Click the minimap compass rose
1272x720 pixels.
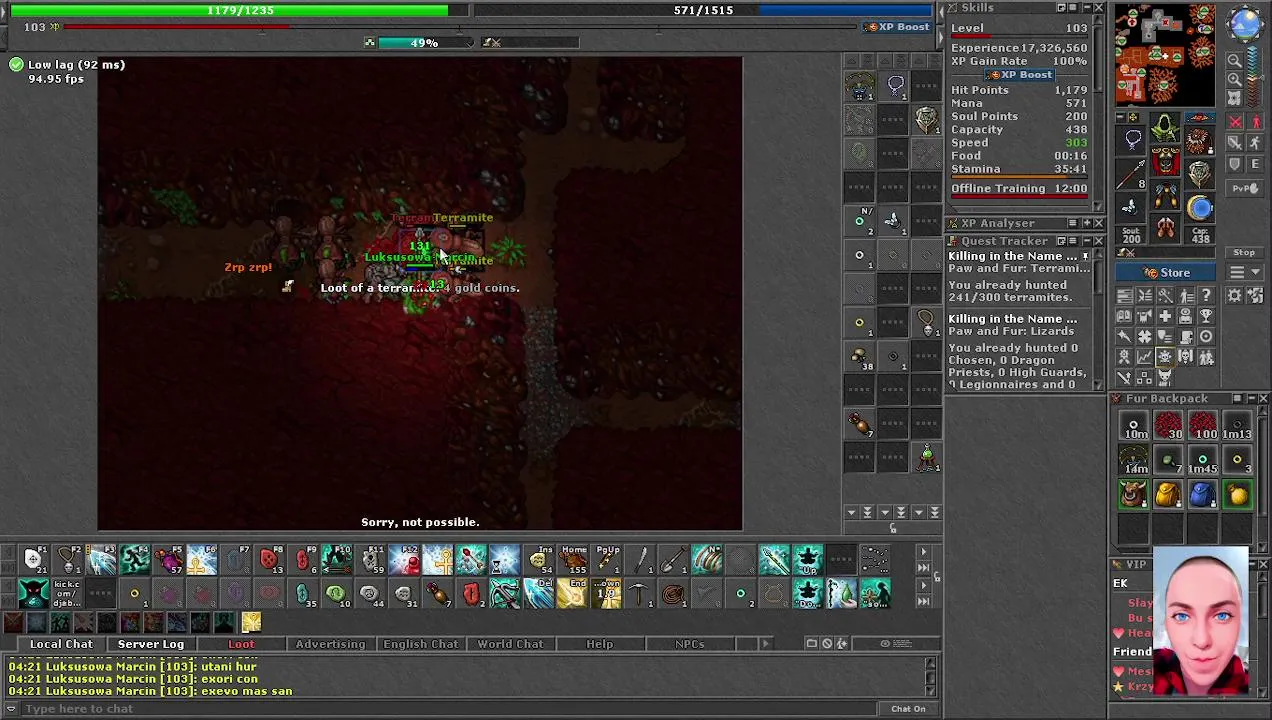[x=1245, y=23]
